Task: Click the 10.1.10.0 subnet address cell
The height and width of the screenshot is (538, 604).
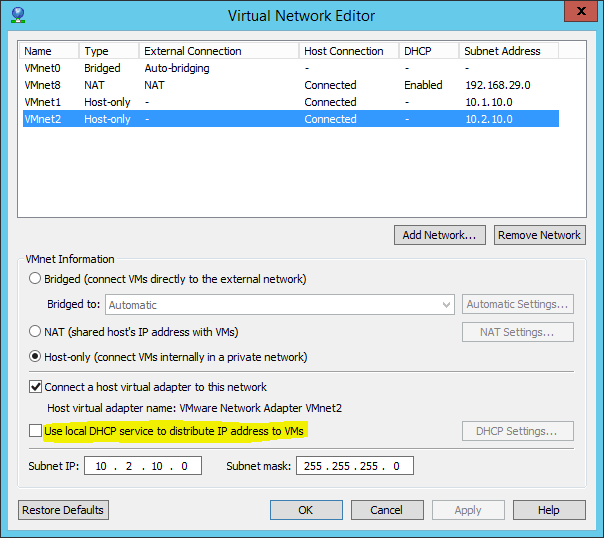Action: [489, 102]
